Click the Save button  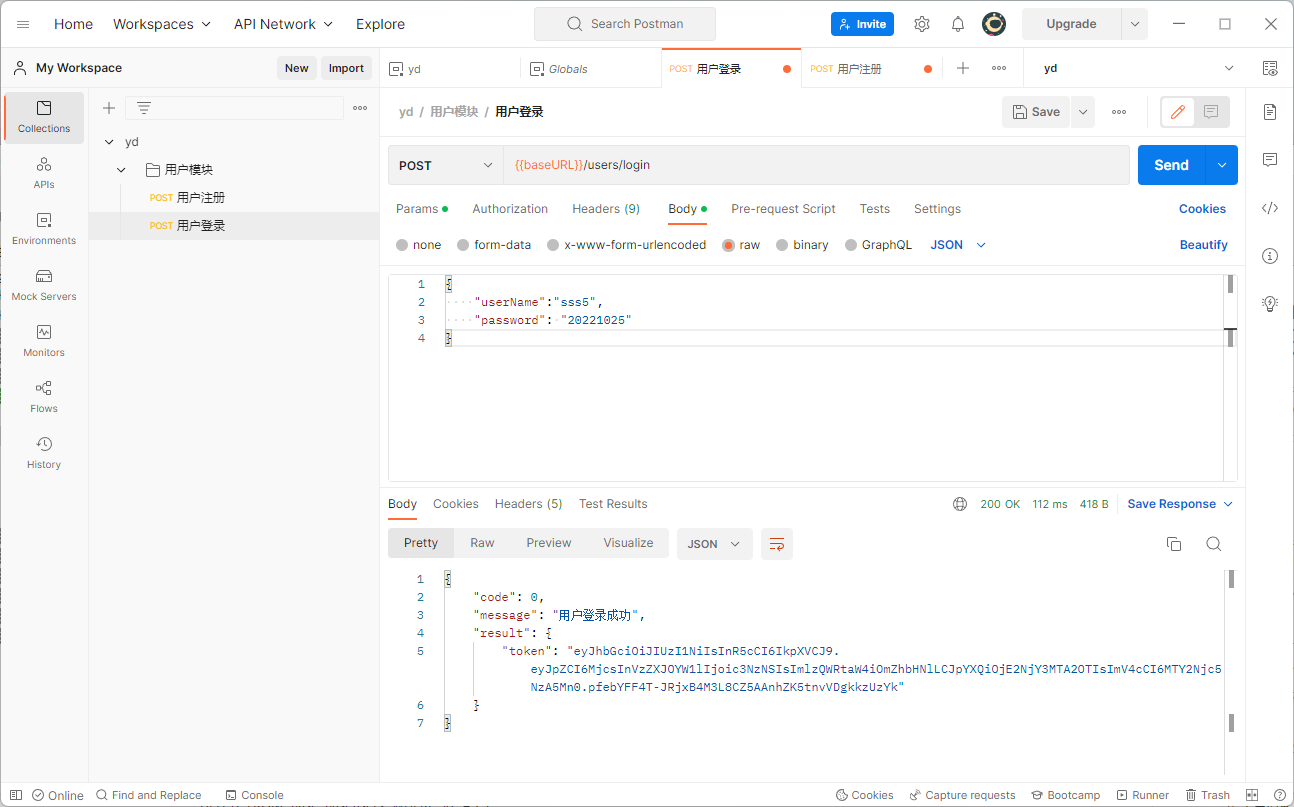(x=1036, y=112)
